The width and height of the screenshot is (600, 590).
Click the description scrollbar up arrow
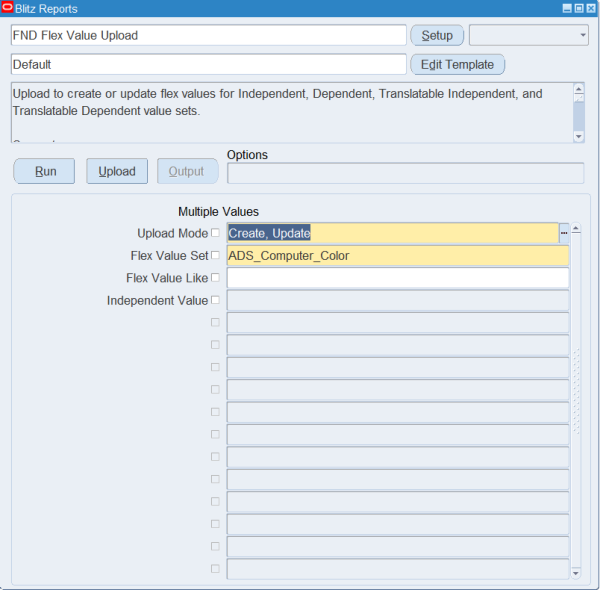(x=579, y=89)
